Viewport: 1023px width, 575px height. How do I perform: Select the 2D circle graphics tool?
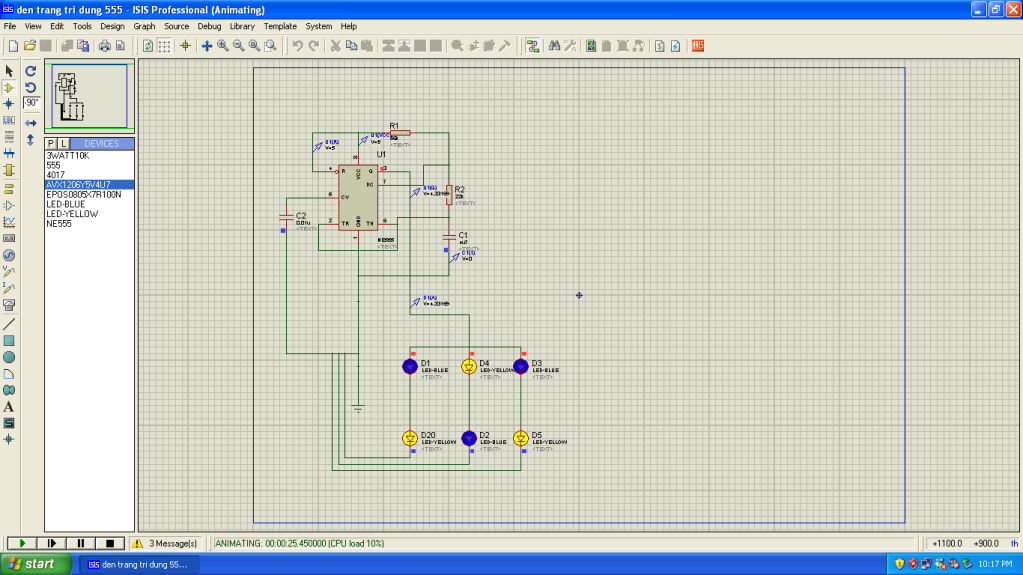(9, 357)
